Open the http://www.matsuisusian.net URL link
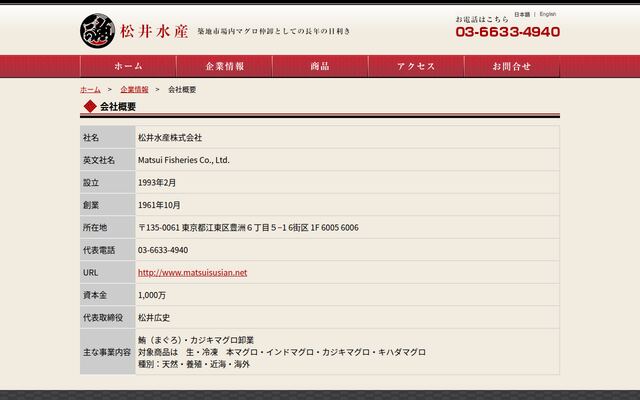 [x=192, y=272]
